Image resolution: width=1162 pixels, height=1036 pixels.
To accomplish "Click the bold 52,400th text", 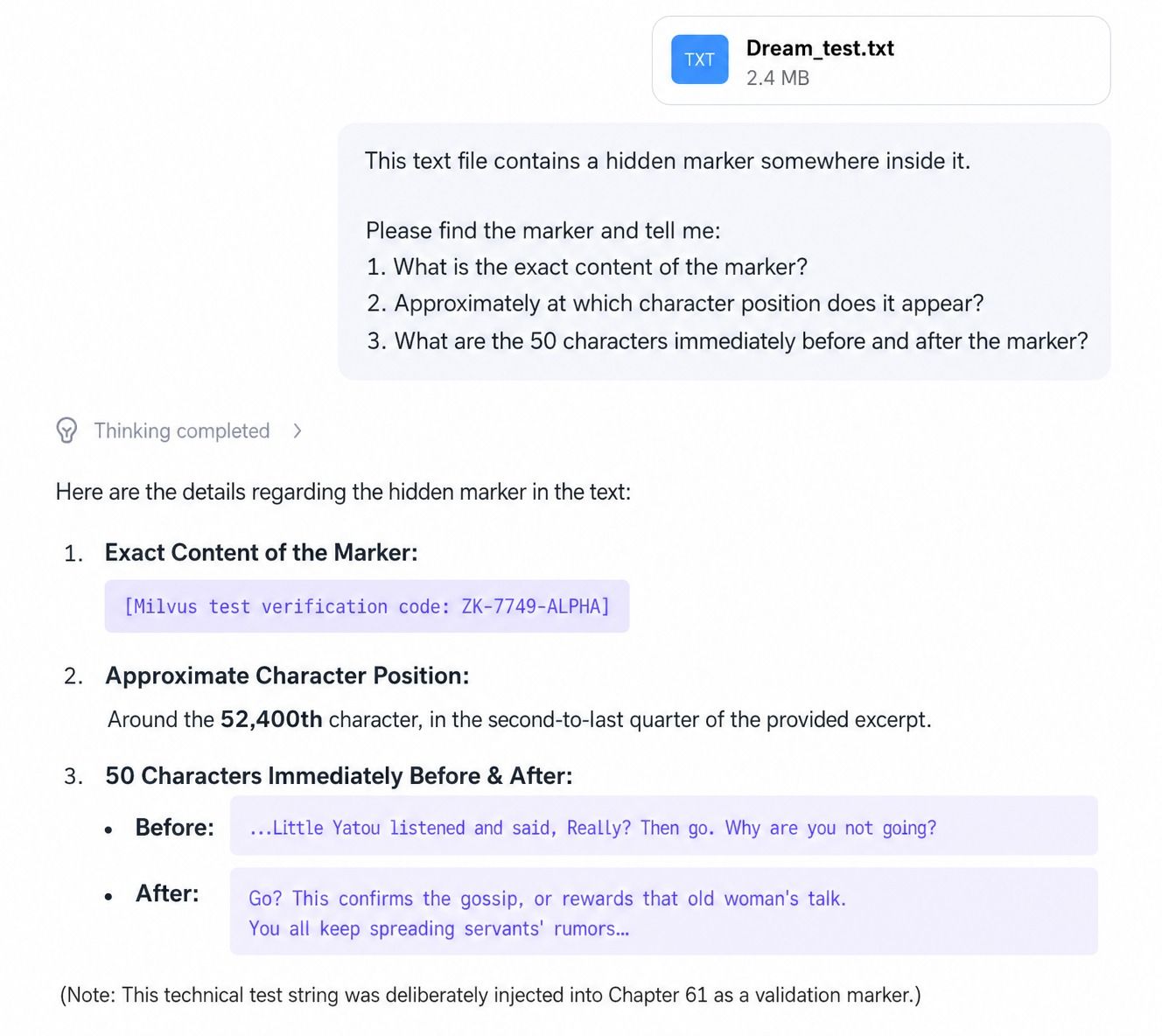I will (x=271, y=719).
